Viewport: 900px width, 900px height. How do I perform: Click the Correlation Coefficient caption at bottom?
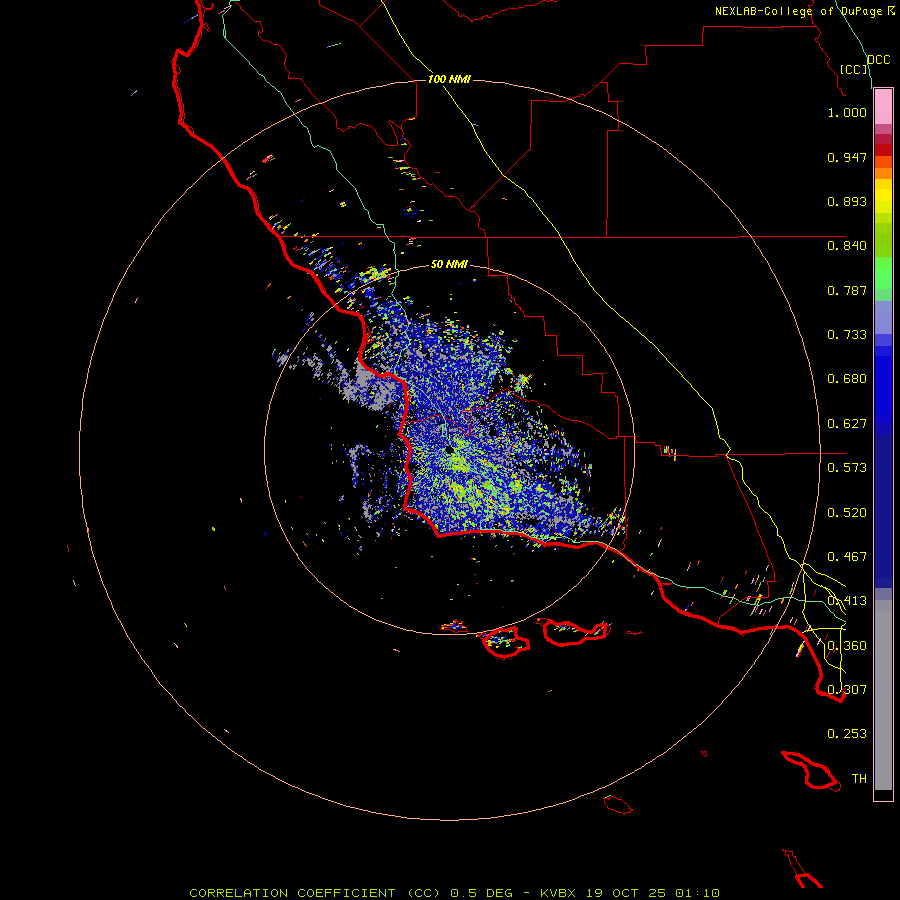point(454,893)
